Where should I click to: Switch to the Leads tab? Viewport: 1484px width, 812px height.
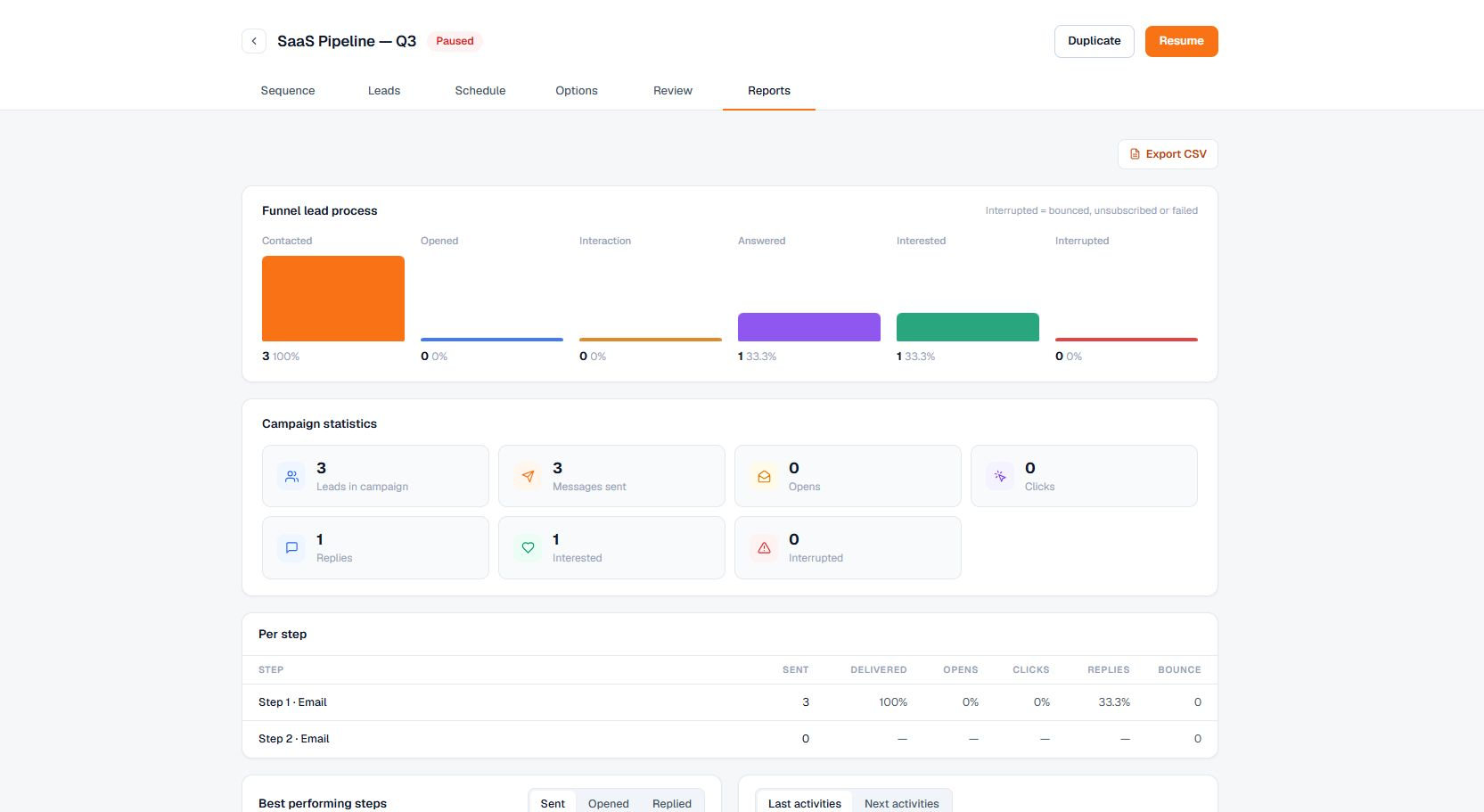pos(384,91)
